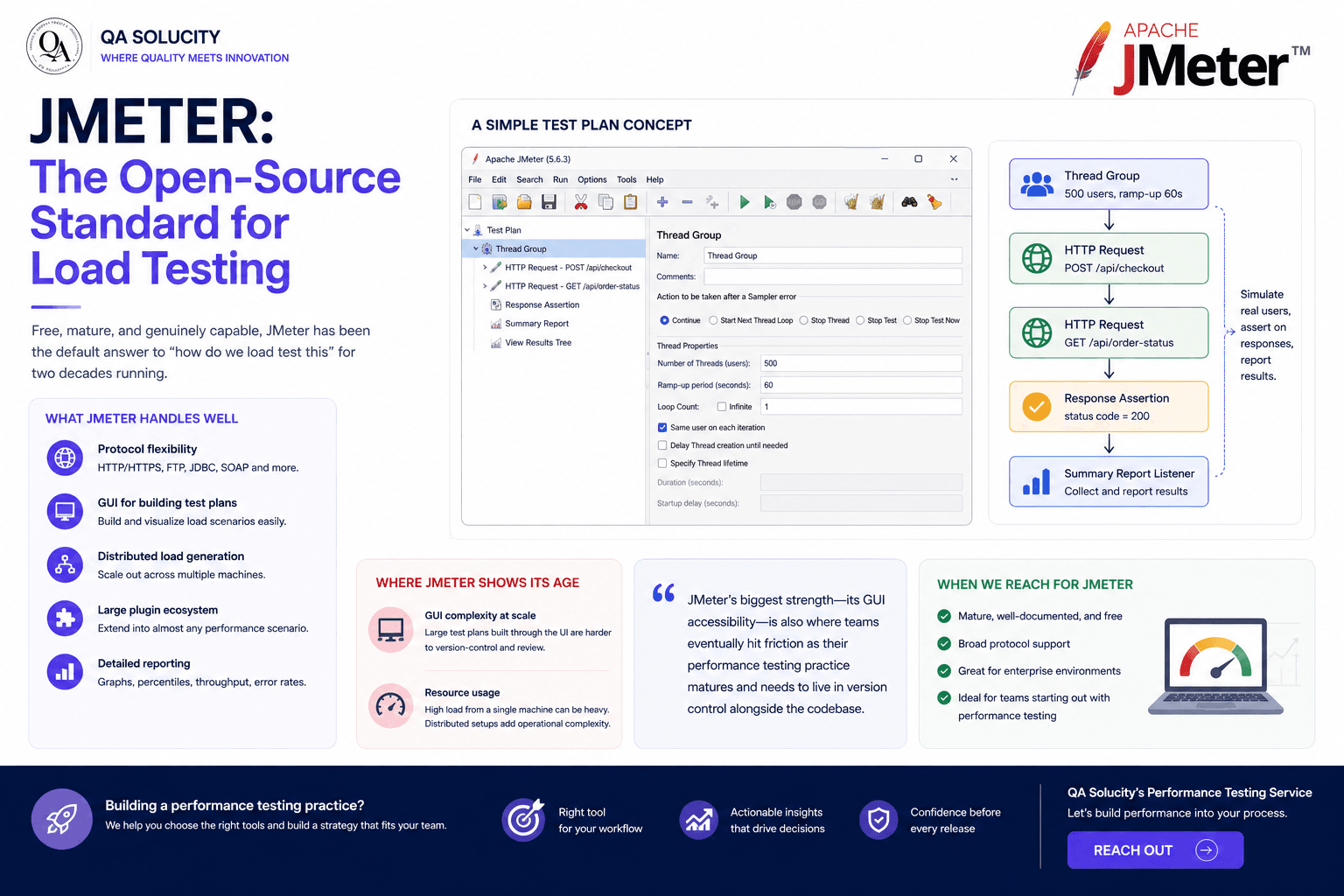Viewport: 1344px width, 896px height.
Task: Click the REACH OUT button
Action: point(1155,850)
